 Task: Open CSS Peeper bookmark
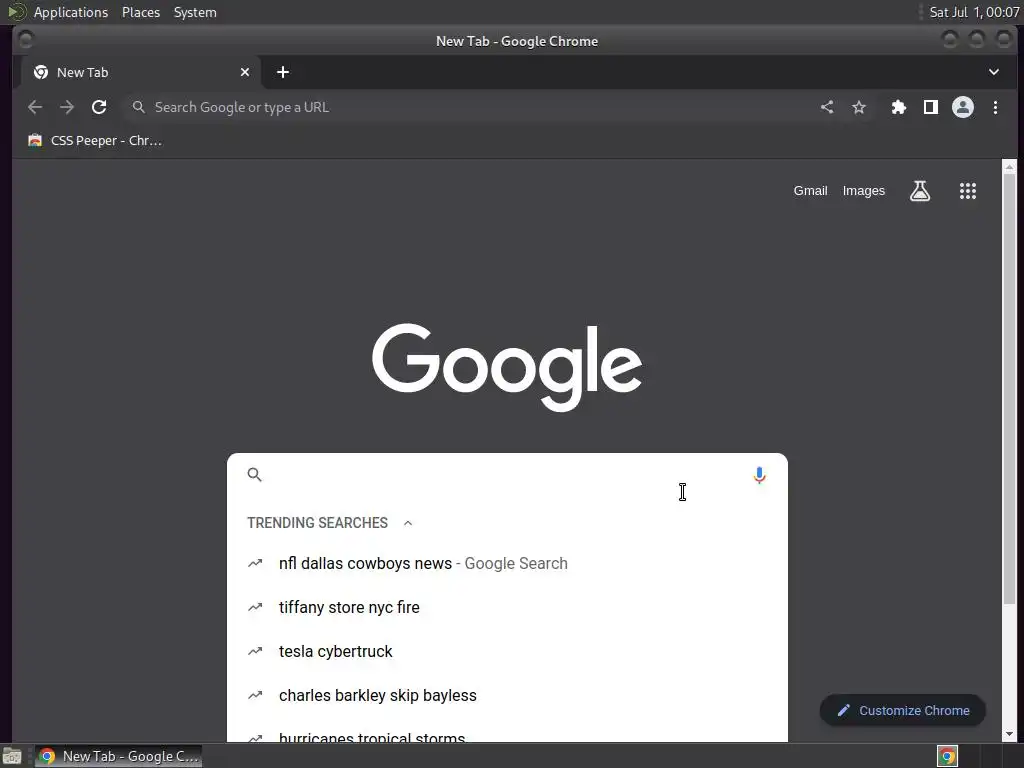[x=95, y=140]
